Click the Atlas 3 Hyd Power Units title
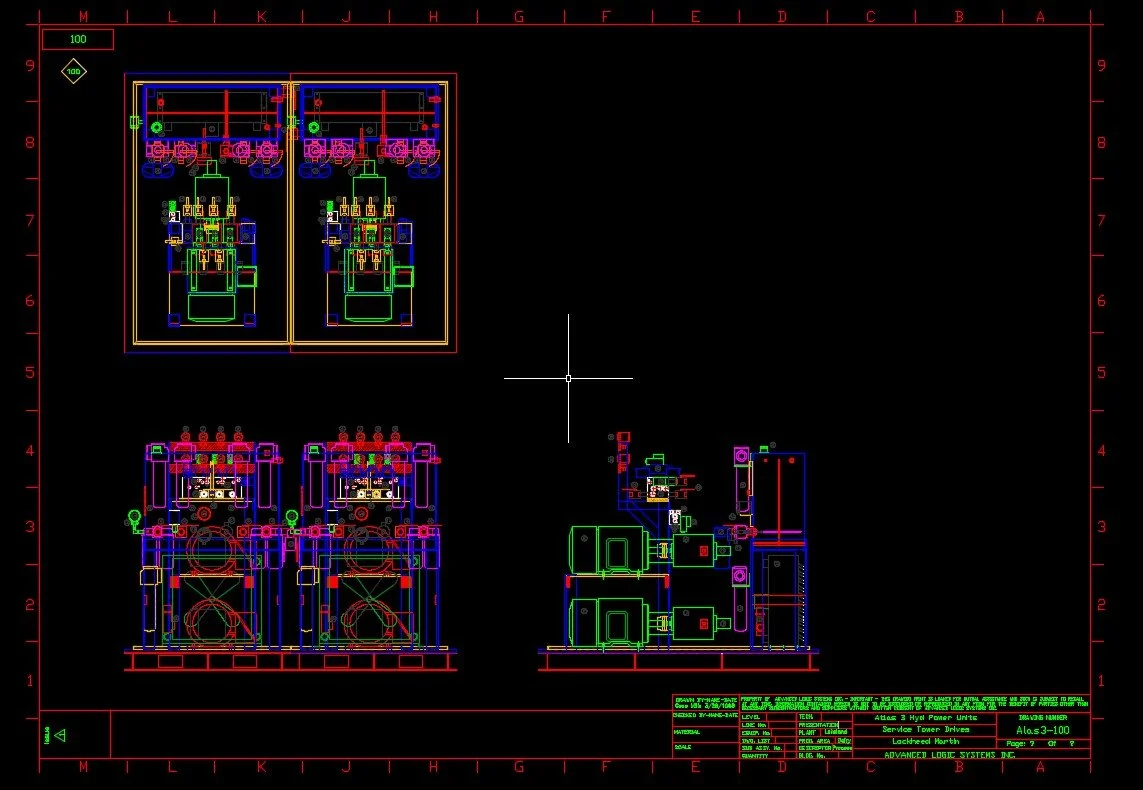 pyautogui.click(x=926, y=718)
